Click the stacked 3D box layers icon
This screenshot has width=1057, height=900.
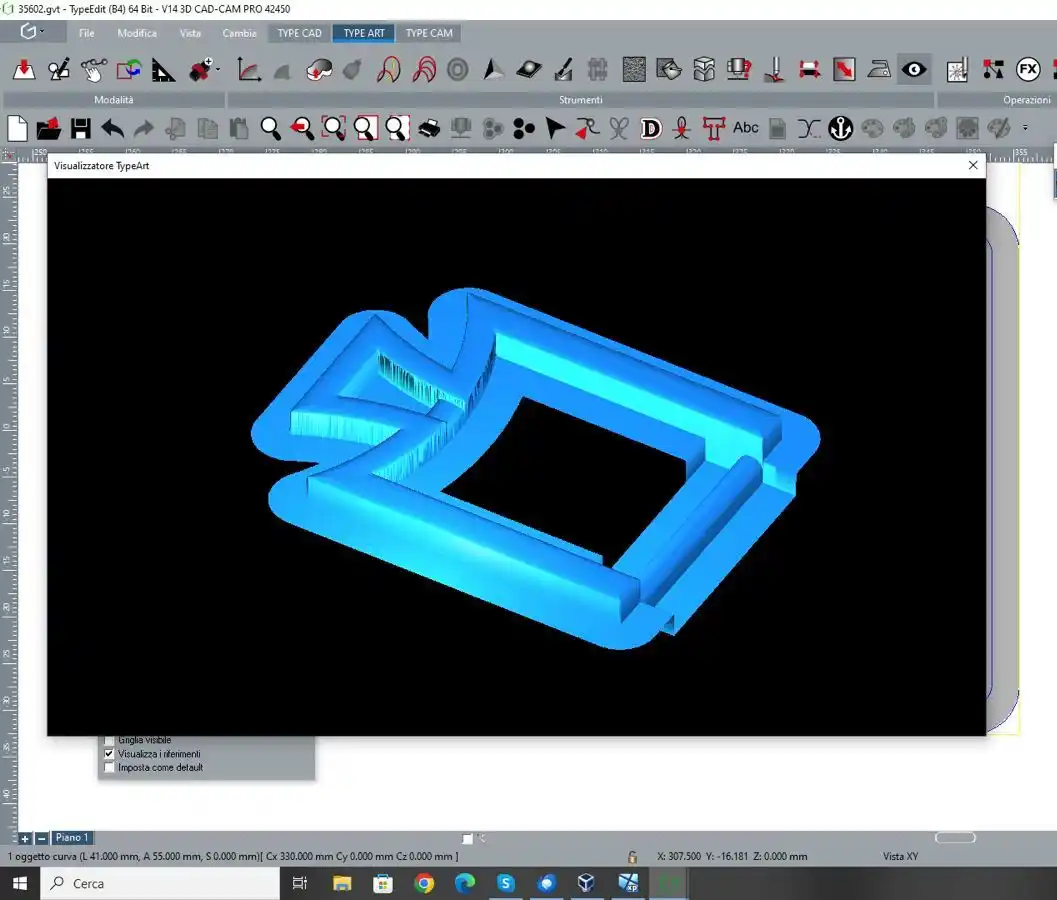[x=704, y=69]
